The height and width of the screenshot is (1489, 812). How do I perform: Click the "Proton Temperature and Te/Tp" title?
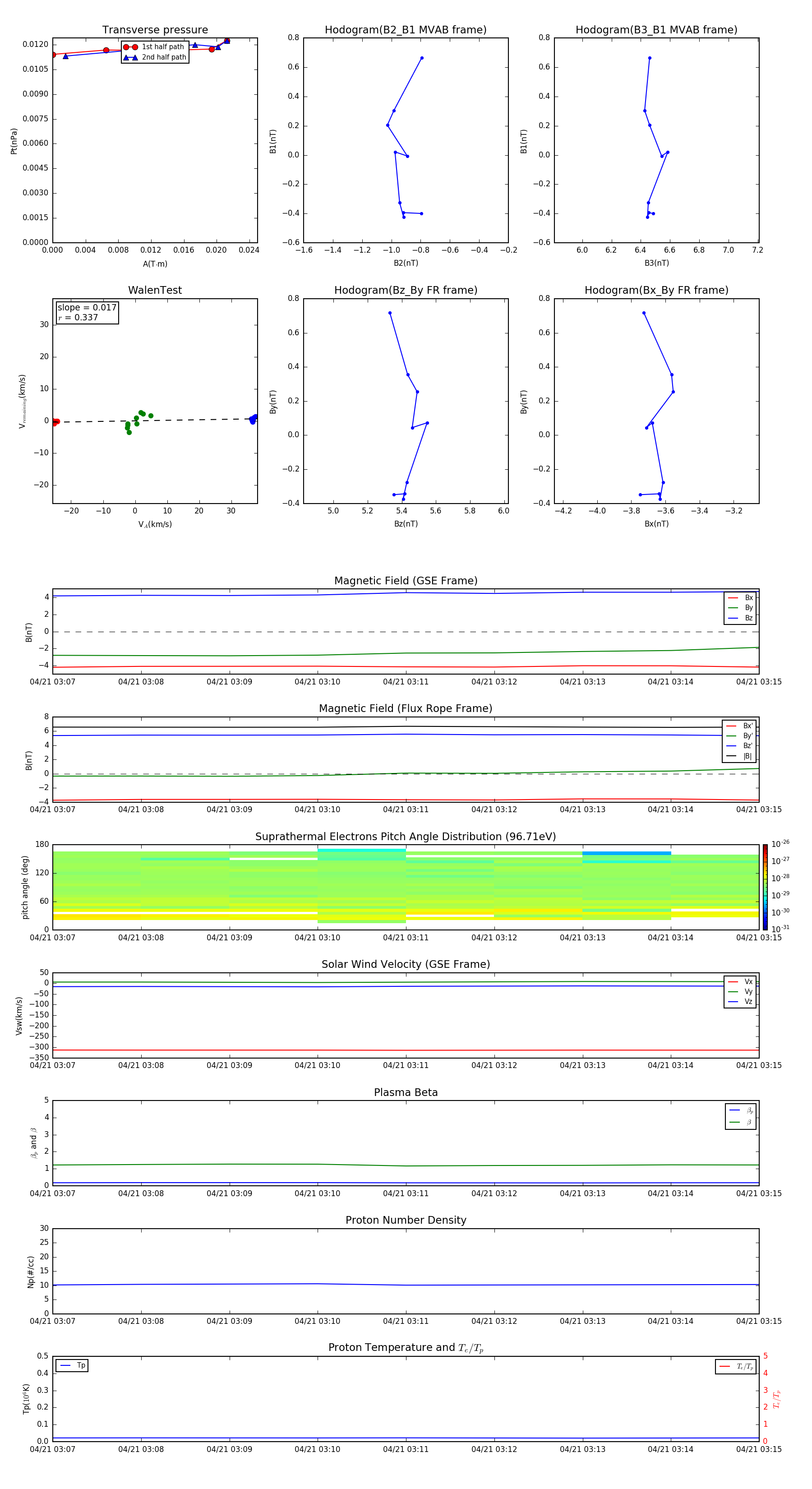click(x=406, y=1348)
